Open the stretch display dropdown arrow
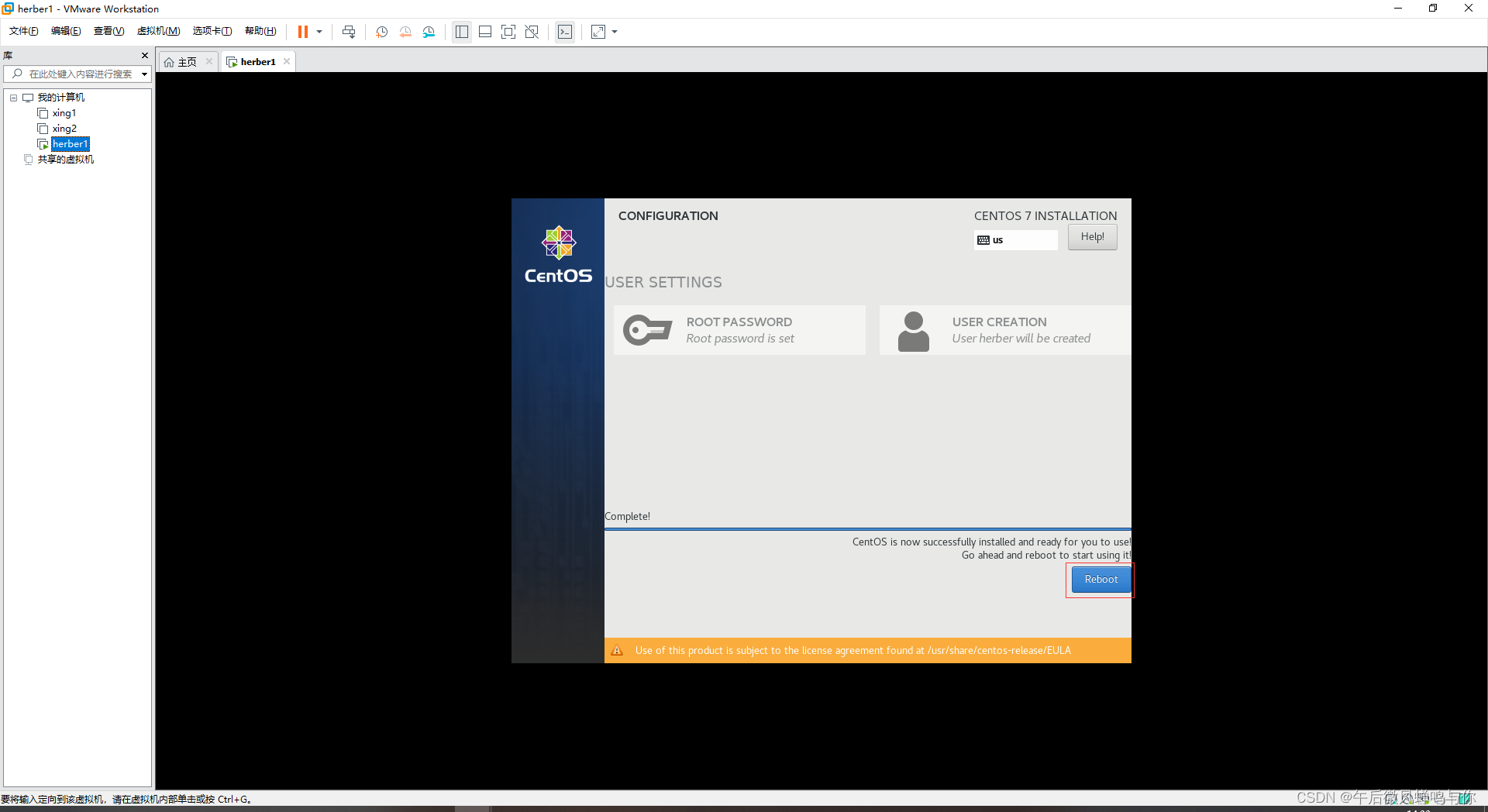The width and height of the screenshot is (1488, 812). (615, 32)
